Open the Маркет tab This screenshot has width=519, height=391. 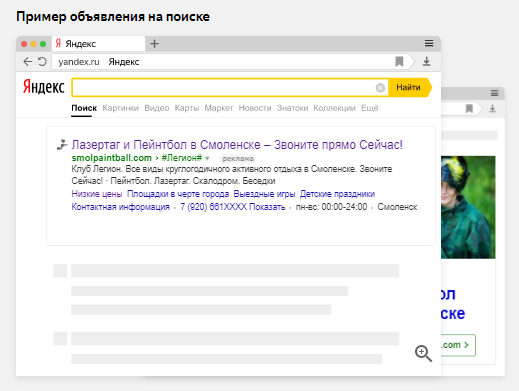pyautogui.click(x=219, y=108)
